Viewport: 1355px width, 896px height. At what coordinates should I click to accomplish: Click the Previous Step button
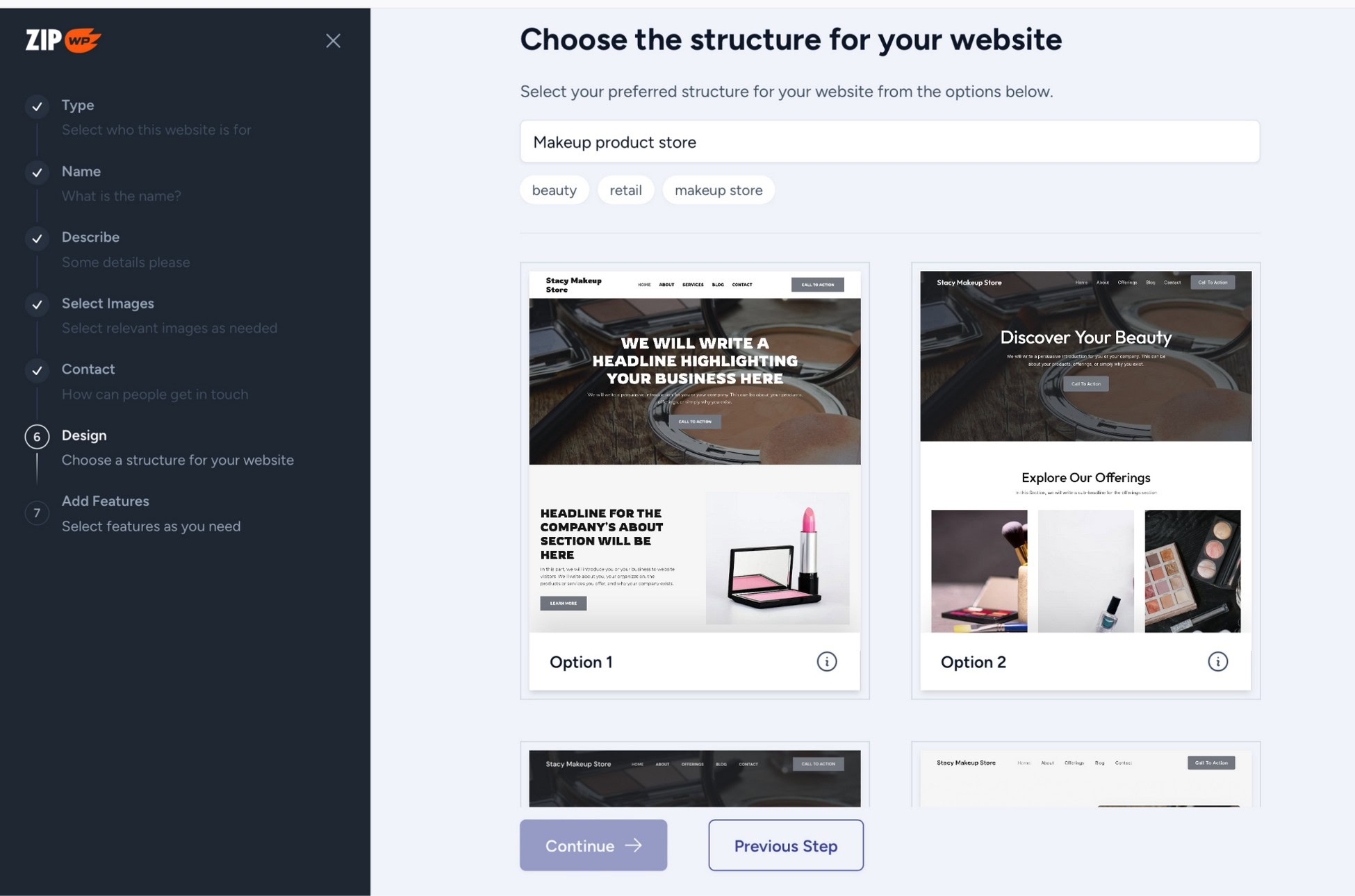coord(786,845)
